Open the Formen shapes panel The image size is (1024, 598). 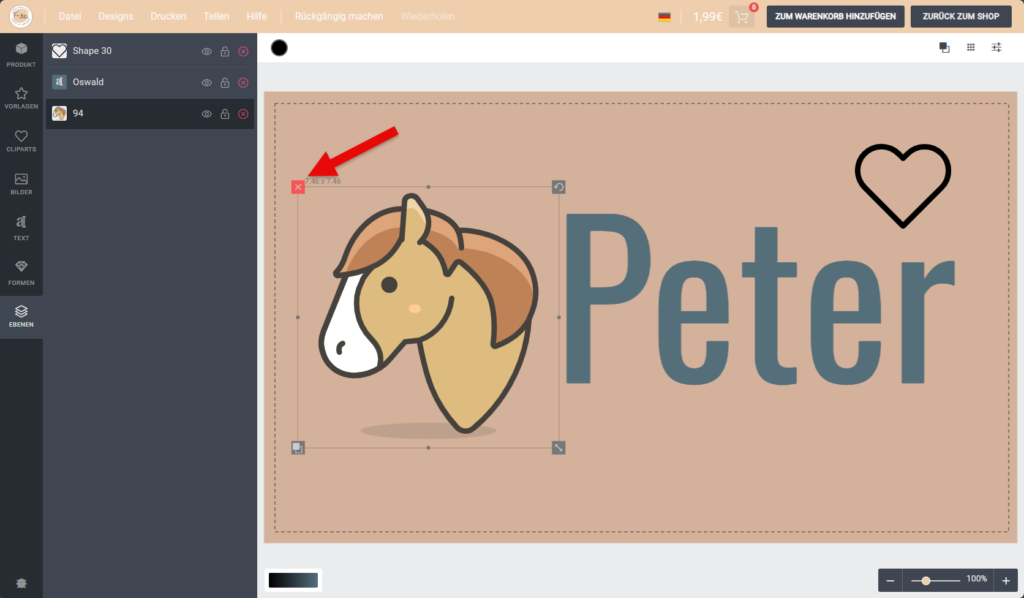pos(21,271)
